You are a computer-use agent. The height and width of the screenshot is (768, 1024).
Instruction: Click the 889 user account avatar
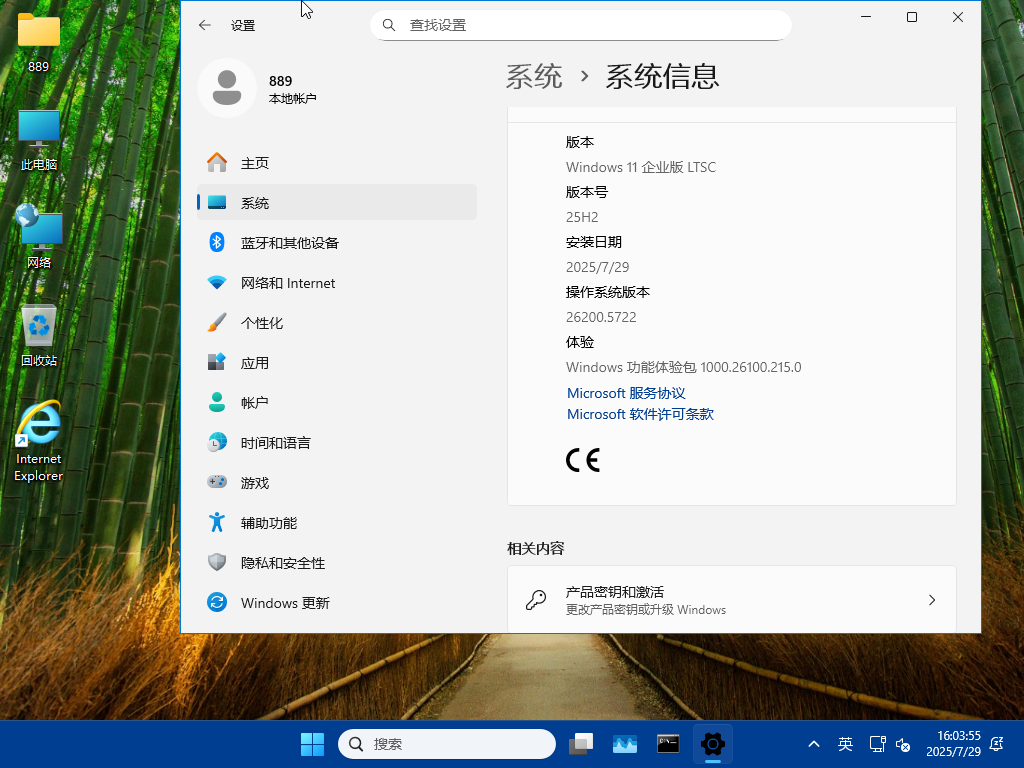point(227,88)
